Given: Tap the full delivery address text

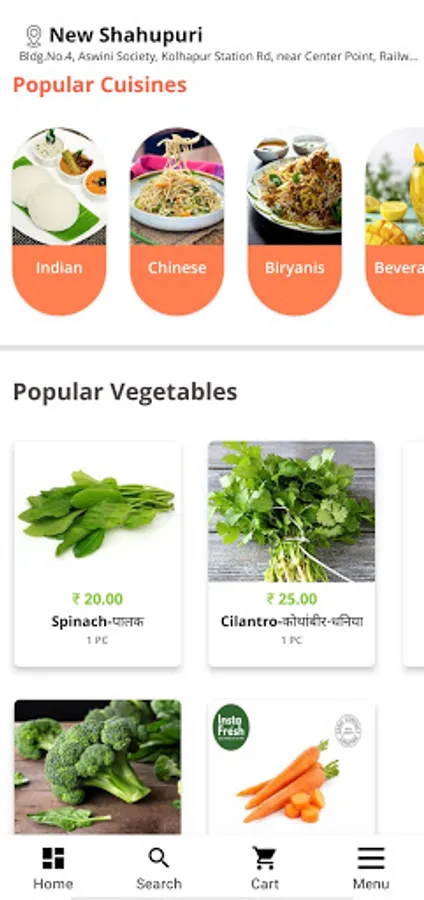Looking at the screenshot, I should pyautogui.click(x=218, y=57).
